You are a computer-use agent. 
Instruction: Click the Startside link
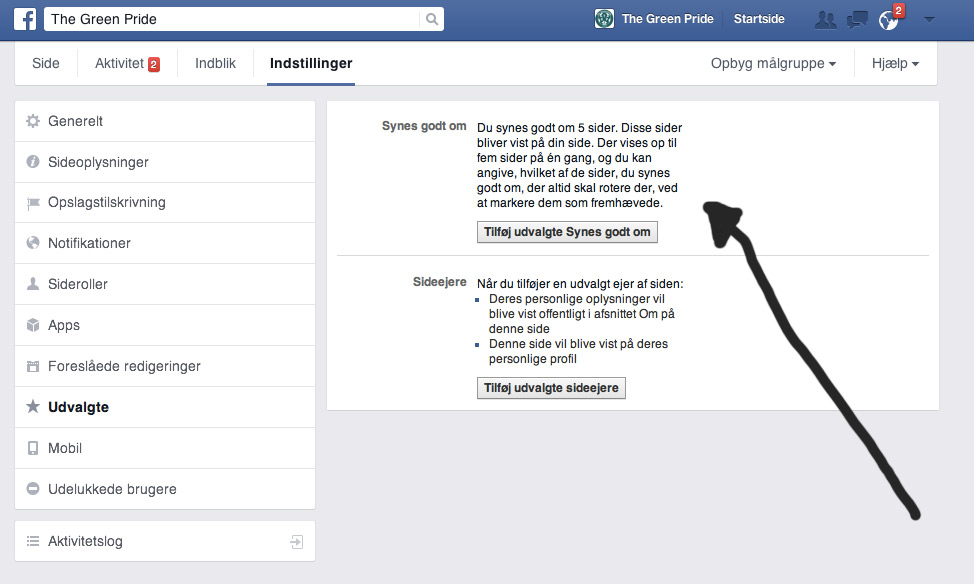[759, 19]
